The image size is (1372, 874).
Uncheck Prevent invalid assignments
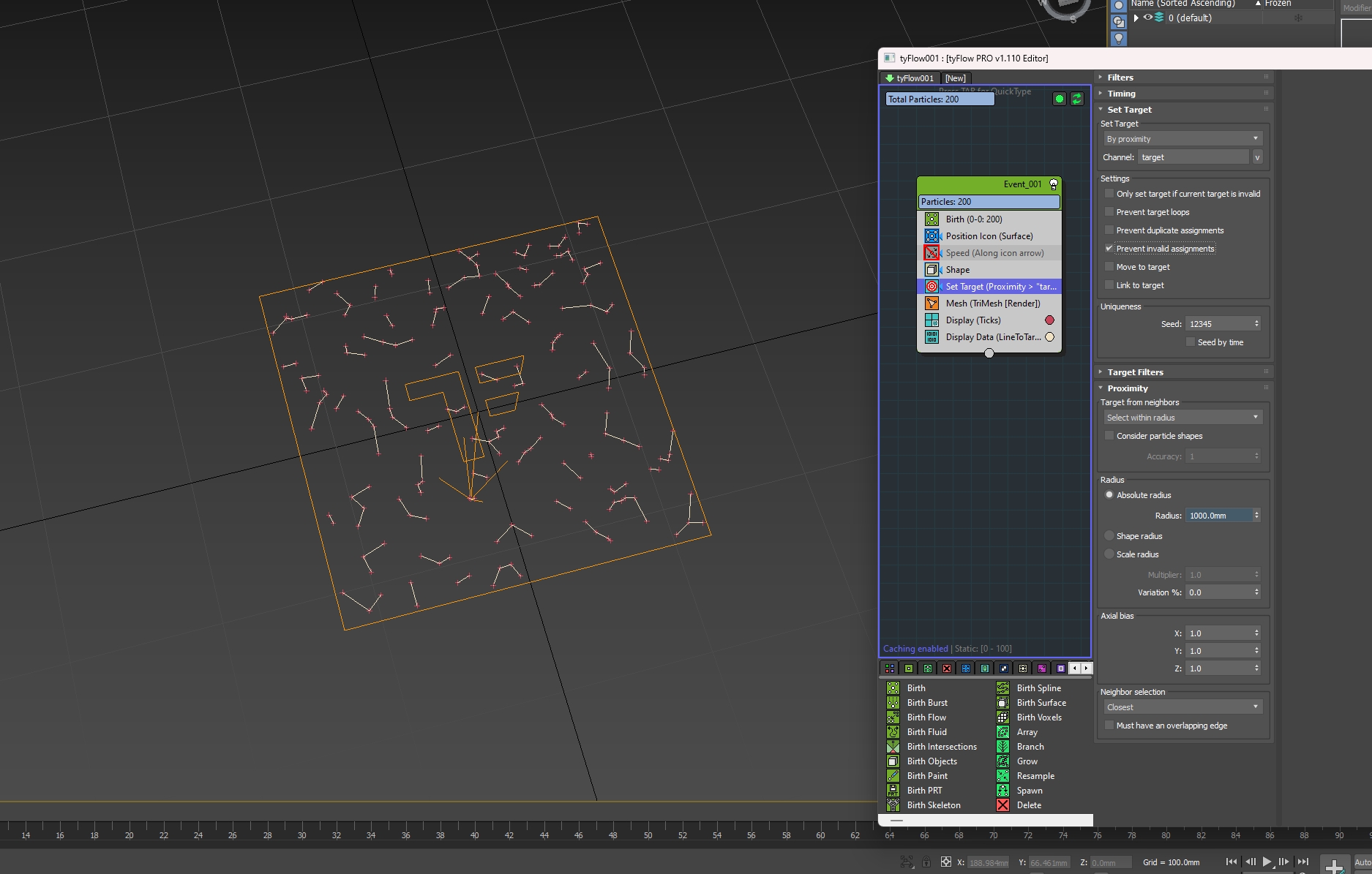click(x=1109, y=249)
